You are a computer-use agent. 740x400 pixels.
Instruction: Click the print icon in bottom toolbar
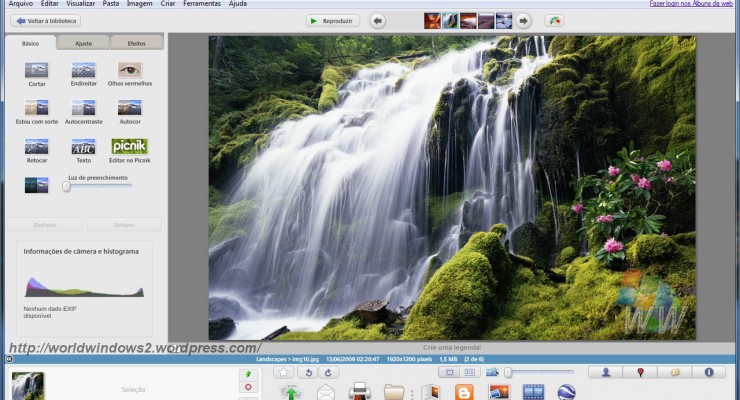coord(359,392)
